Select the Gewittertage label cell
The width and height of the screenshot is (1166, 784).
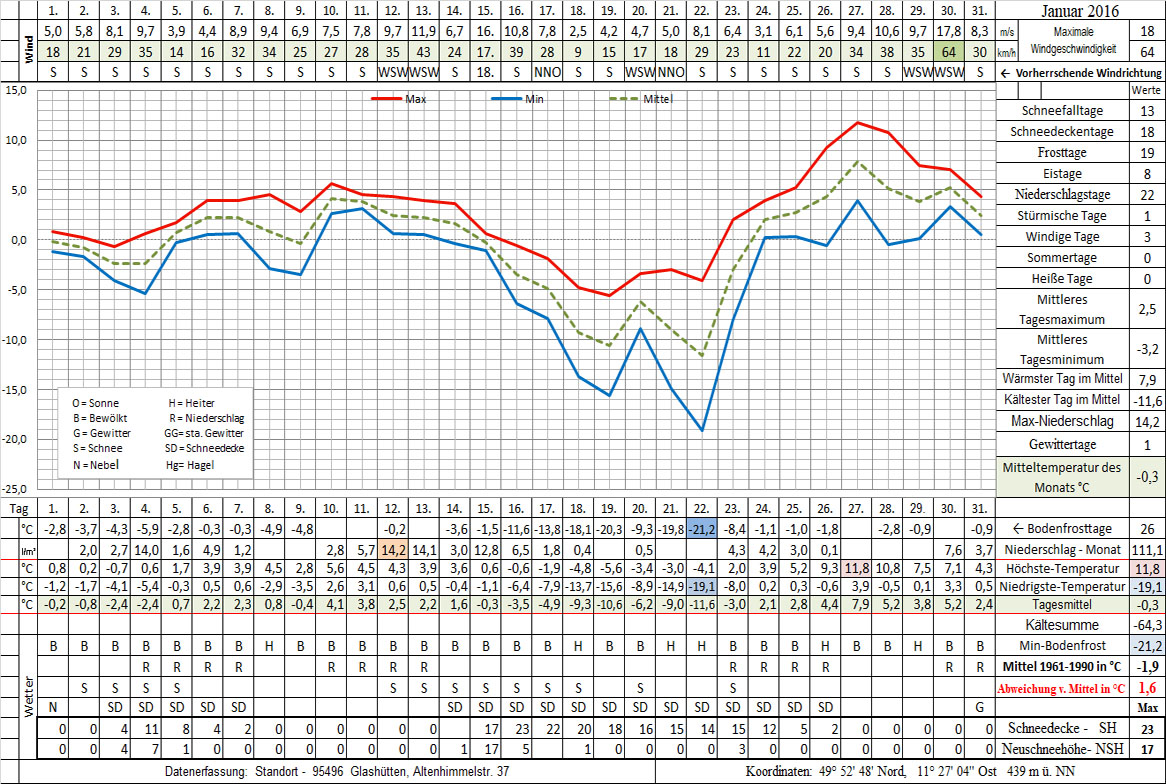1064,443
